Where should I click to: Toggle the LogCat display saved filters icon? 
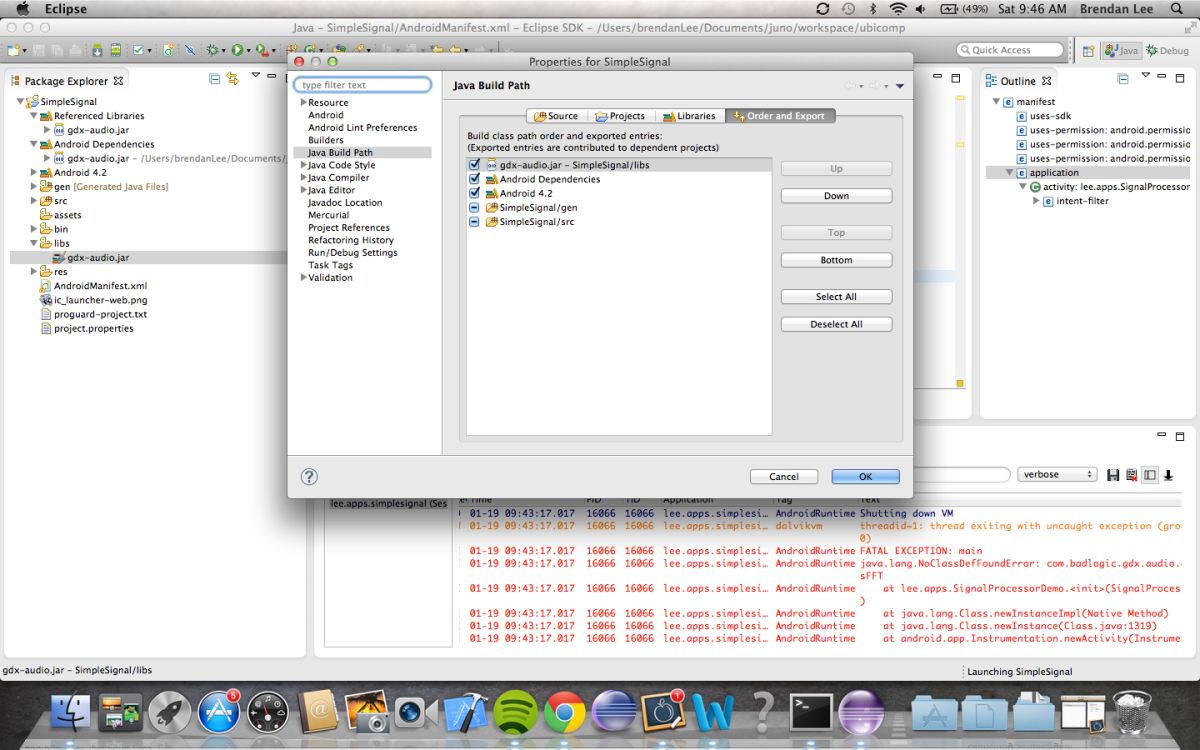[1150, 475]
